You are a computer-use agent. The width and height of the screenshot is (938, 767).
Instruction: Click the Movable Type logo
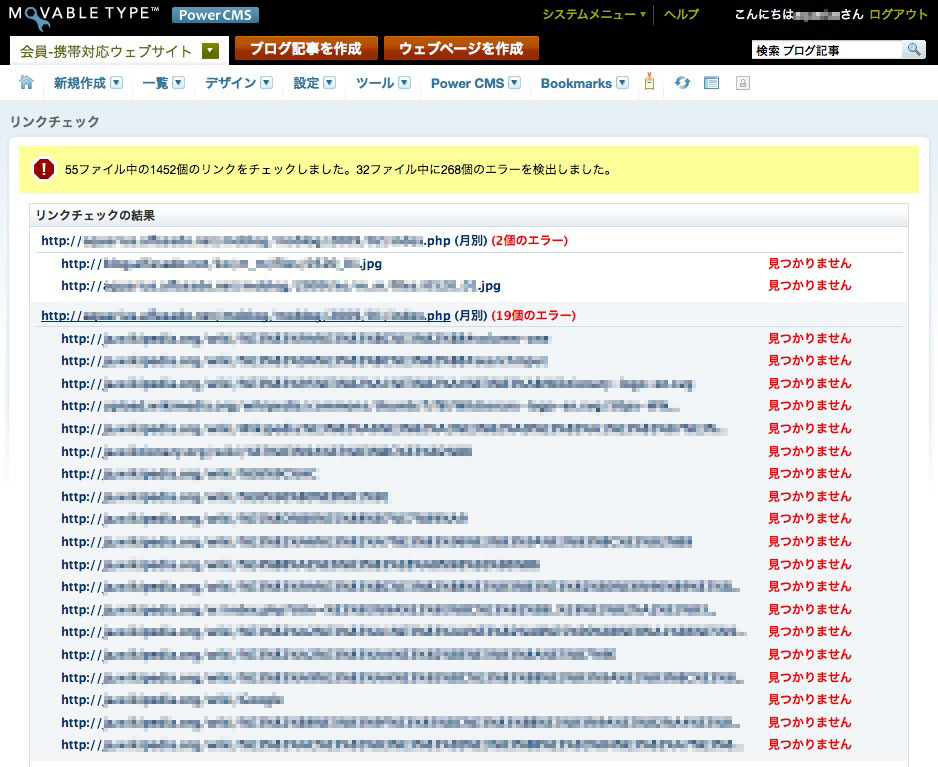[84, 16]
